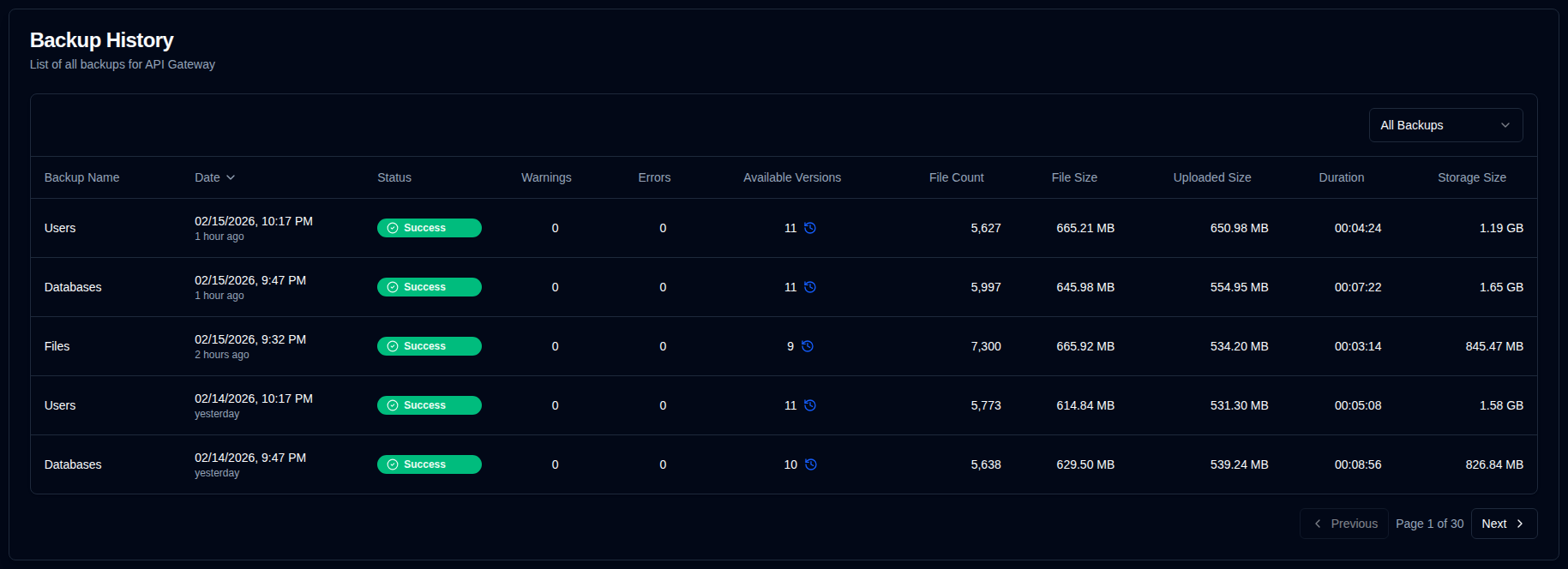Click restore icon in Files backup row
This screenshot has width=1568, height=569.
pyautogui.click(x=807, y=346)
